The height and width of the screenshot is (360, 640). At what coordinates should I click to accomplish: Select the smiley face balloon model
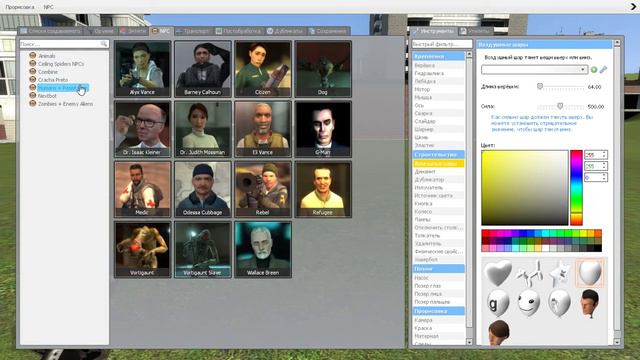pos(529,303)
